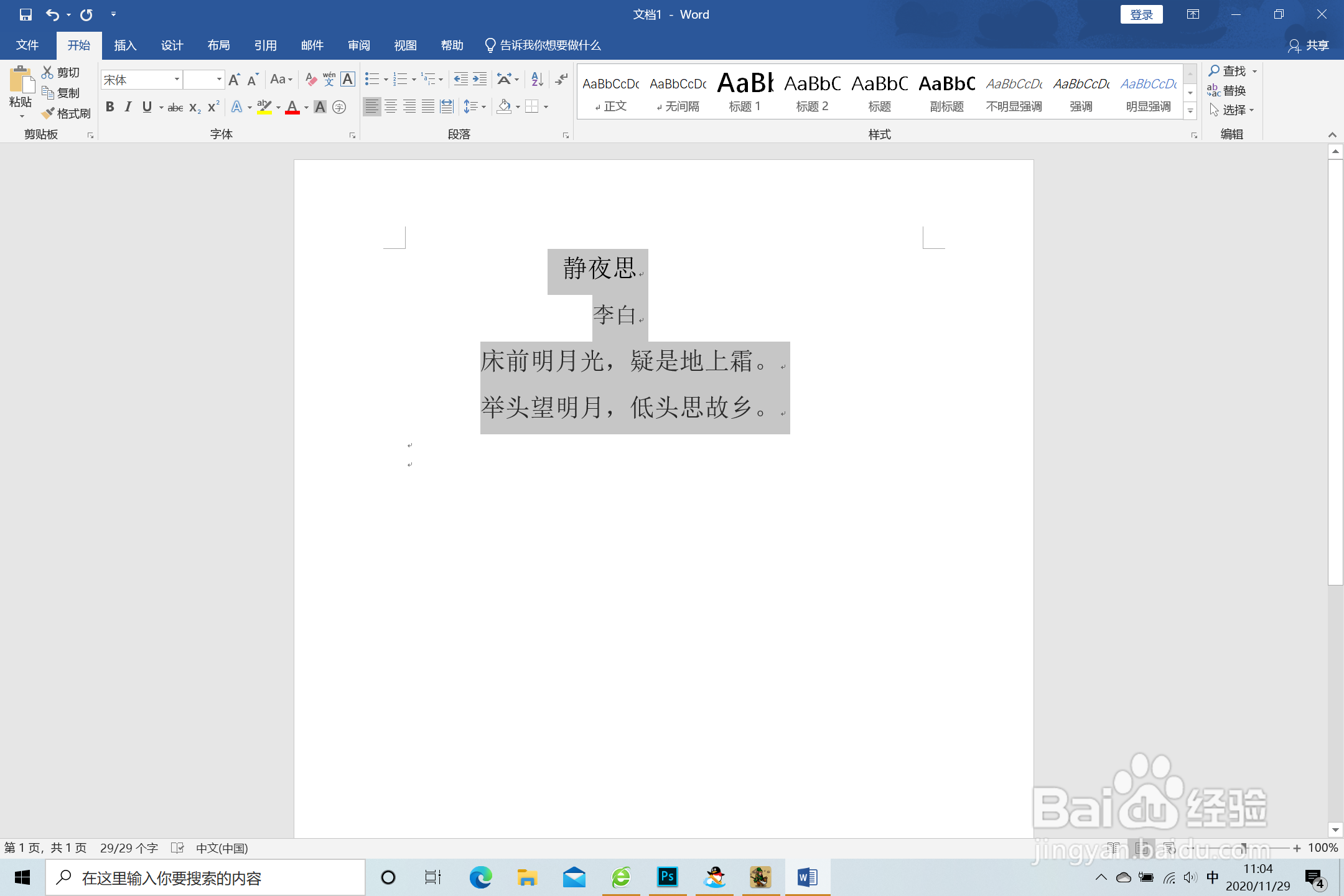
Task: Click the 替换 replace button
Action: 1227,91
